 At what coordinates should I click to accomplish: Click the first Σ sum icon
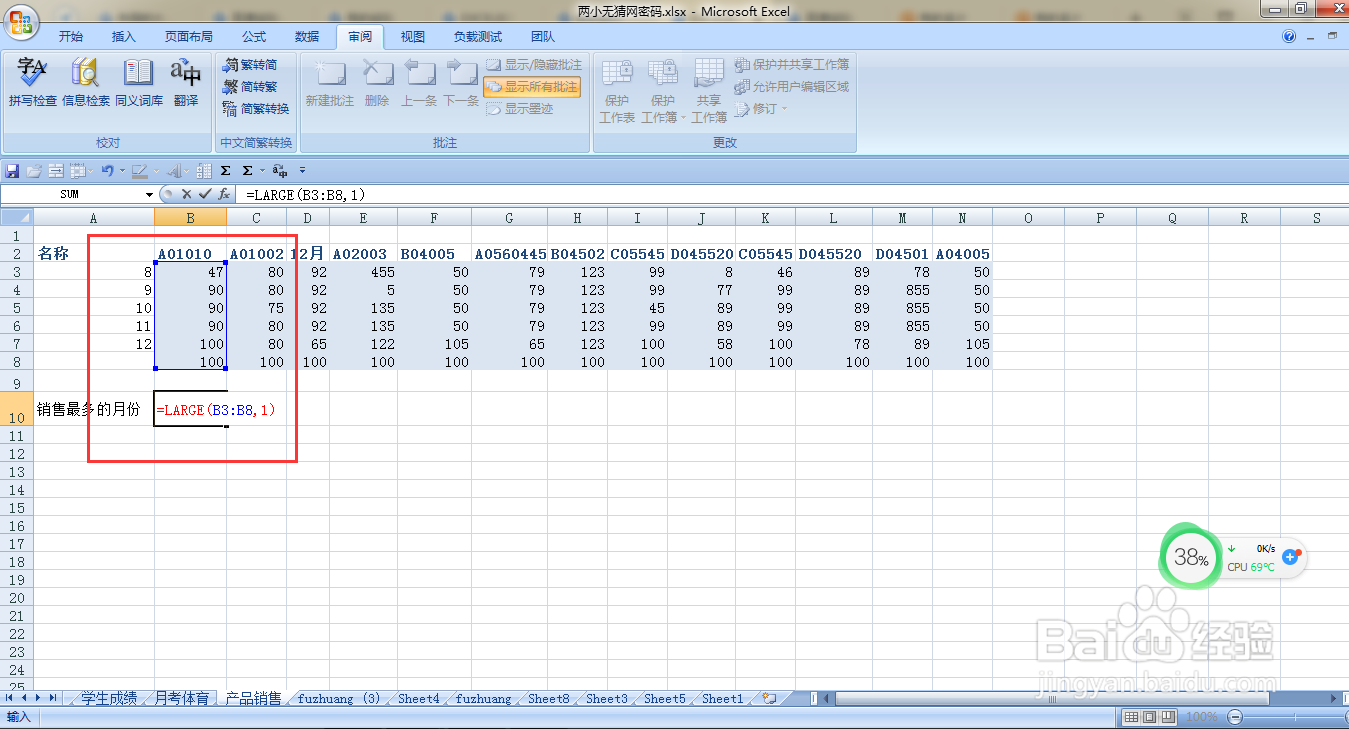[x=225, y=171]
